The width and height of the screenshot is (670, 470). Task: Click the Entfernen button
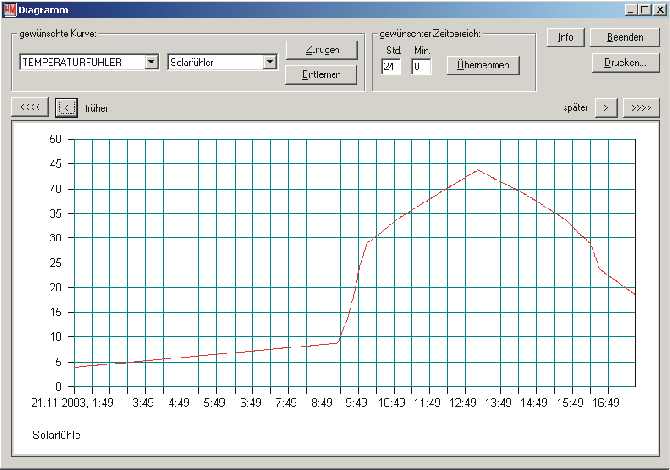[x=321, y=75]
